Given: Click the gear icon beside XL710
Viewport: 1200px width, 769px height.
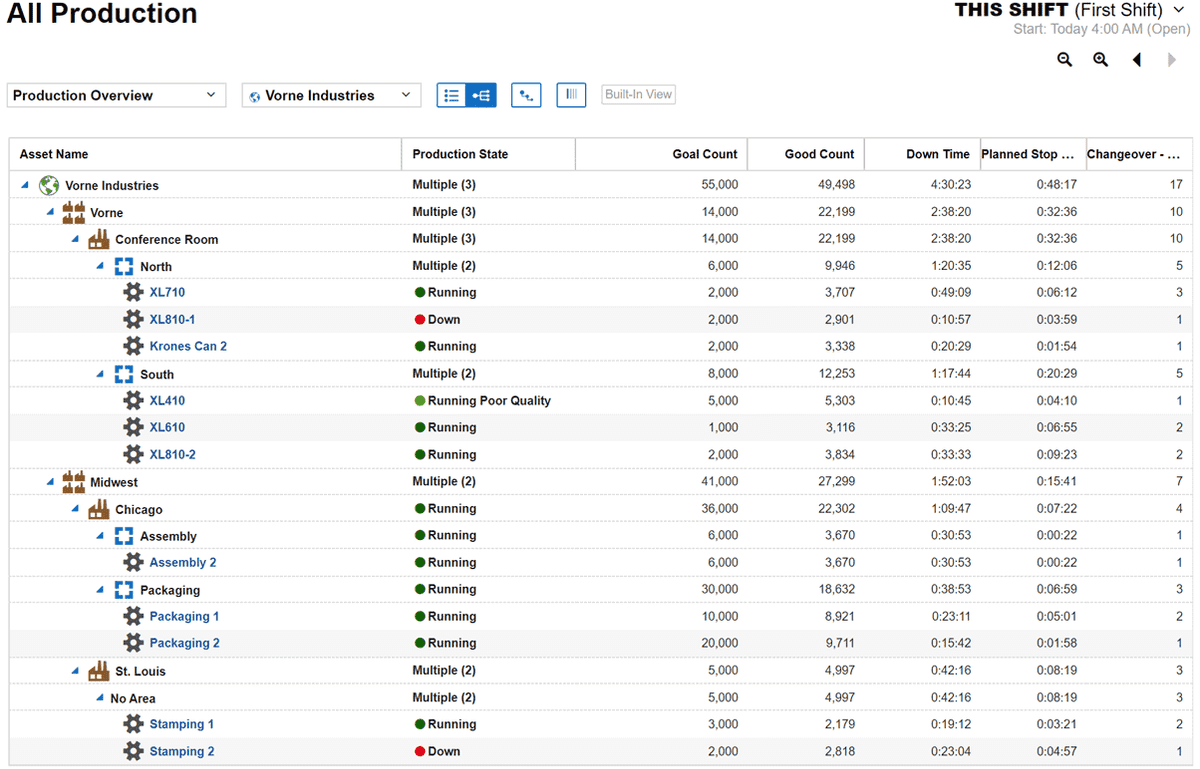Looking at the screenshot, I should [133, 293].
